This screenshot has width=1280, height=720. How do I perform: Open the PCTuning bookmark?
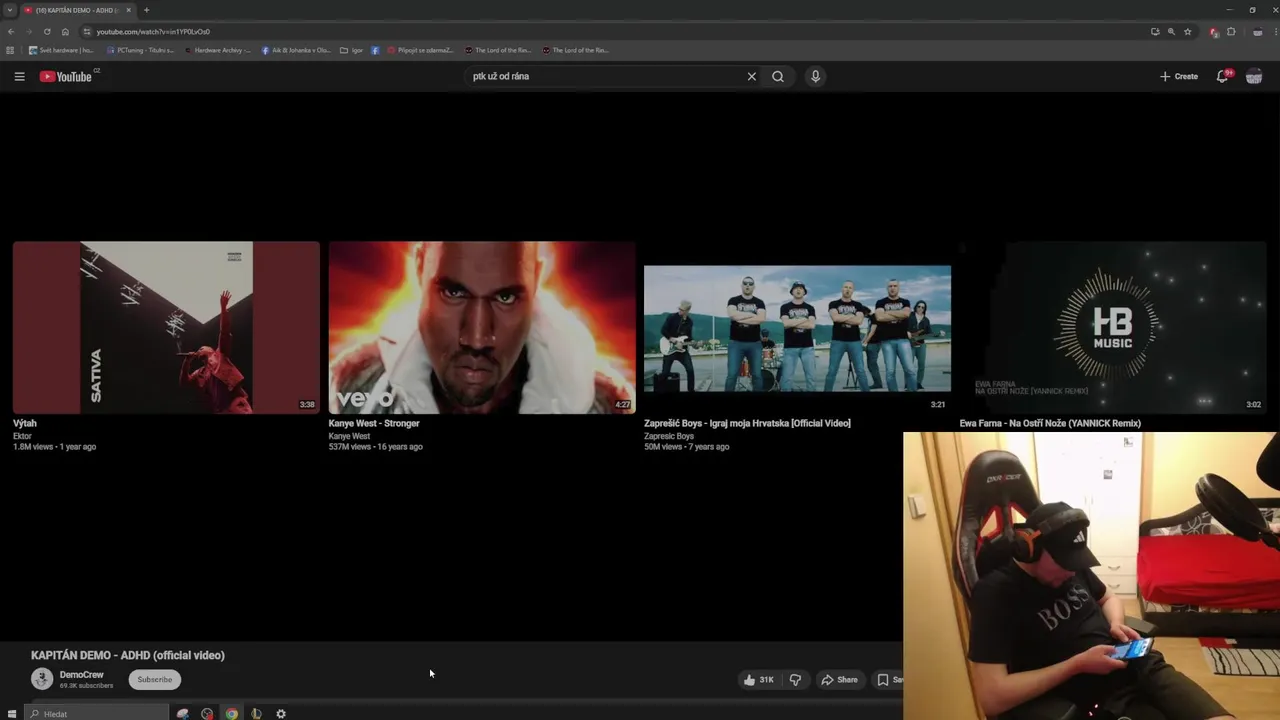tap(140, 50)
